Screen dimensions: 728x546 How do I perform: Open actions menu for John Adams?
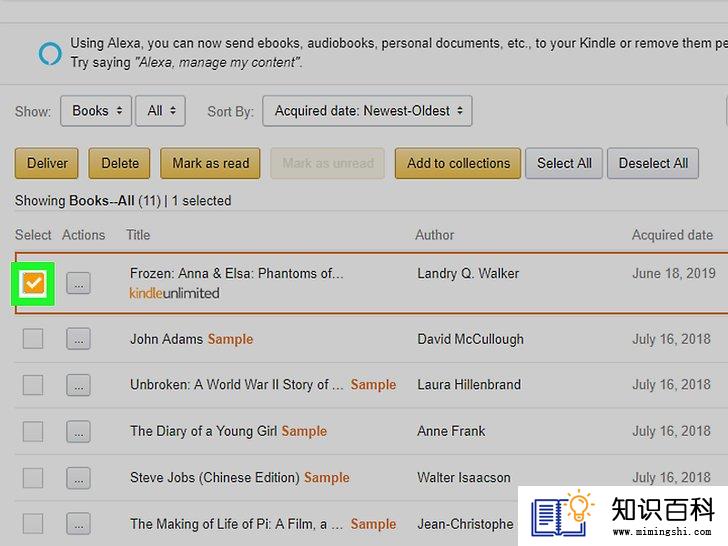pos(78,339)
